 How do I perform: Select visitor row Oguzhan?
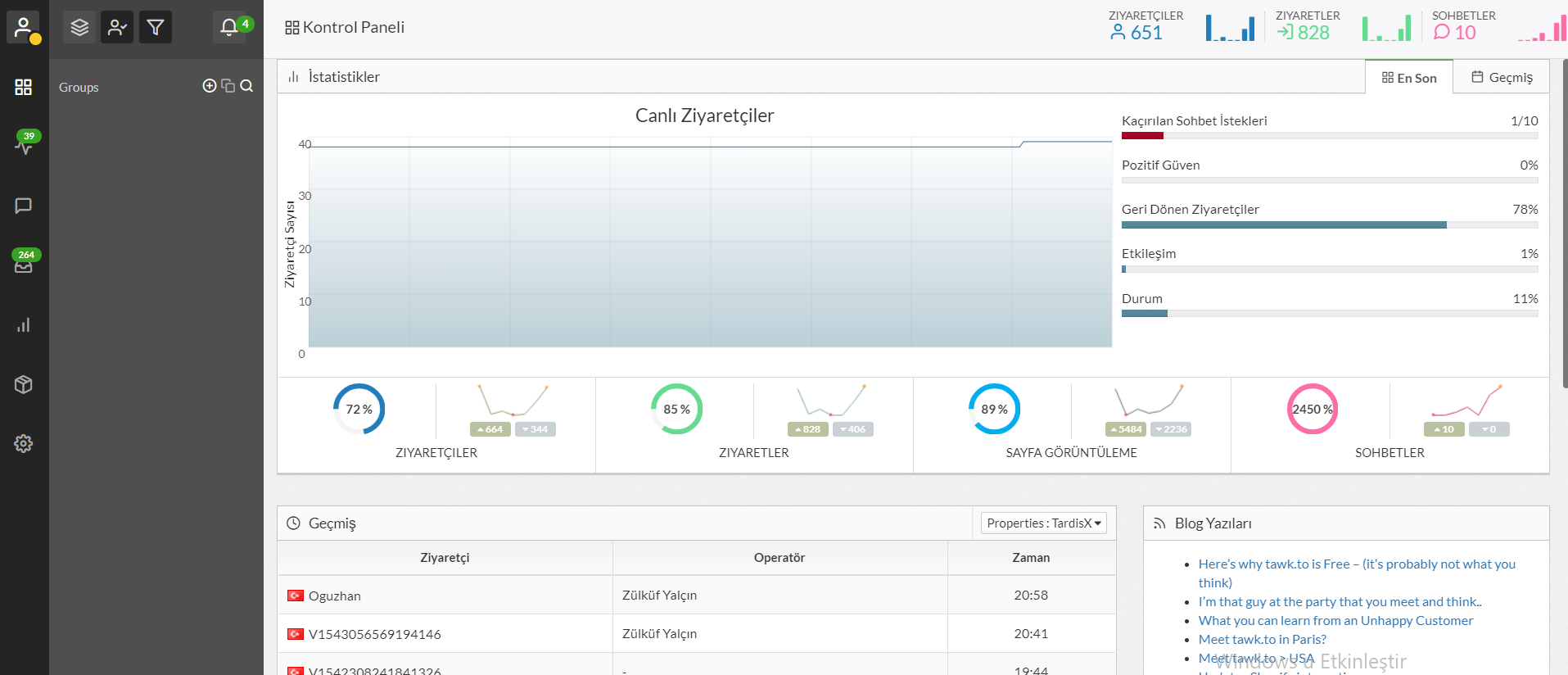click(697, 595)
